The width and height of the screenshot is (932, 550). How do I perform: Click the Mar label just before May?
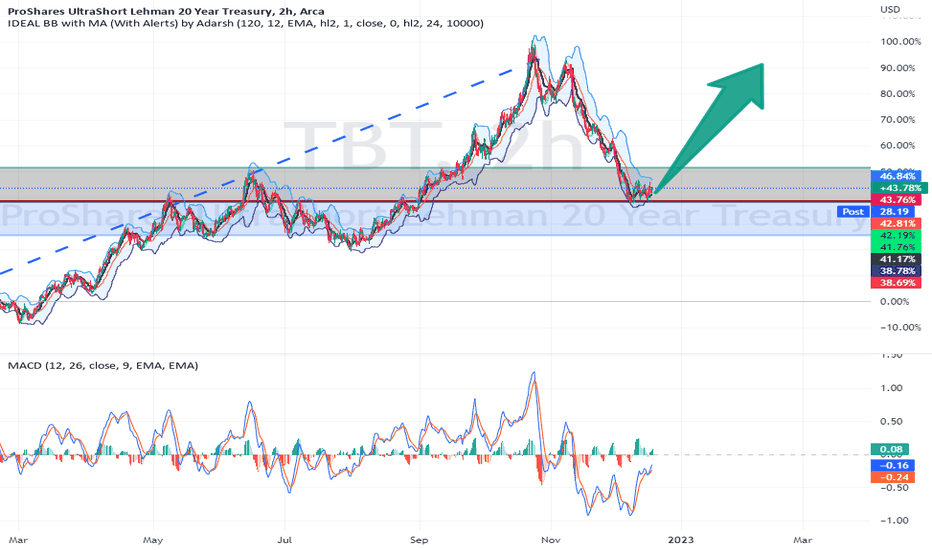click(18, 540)
